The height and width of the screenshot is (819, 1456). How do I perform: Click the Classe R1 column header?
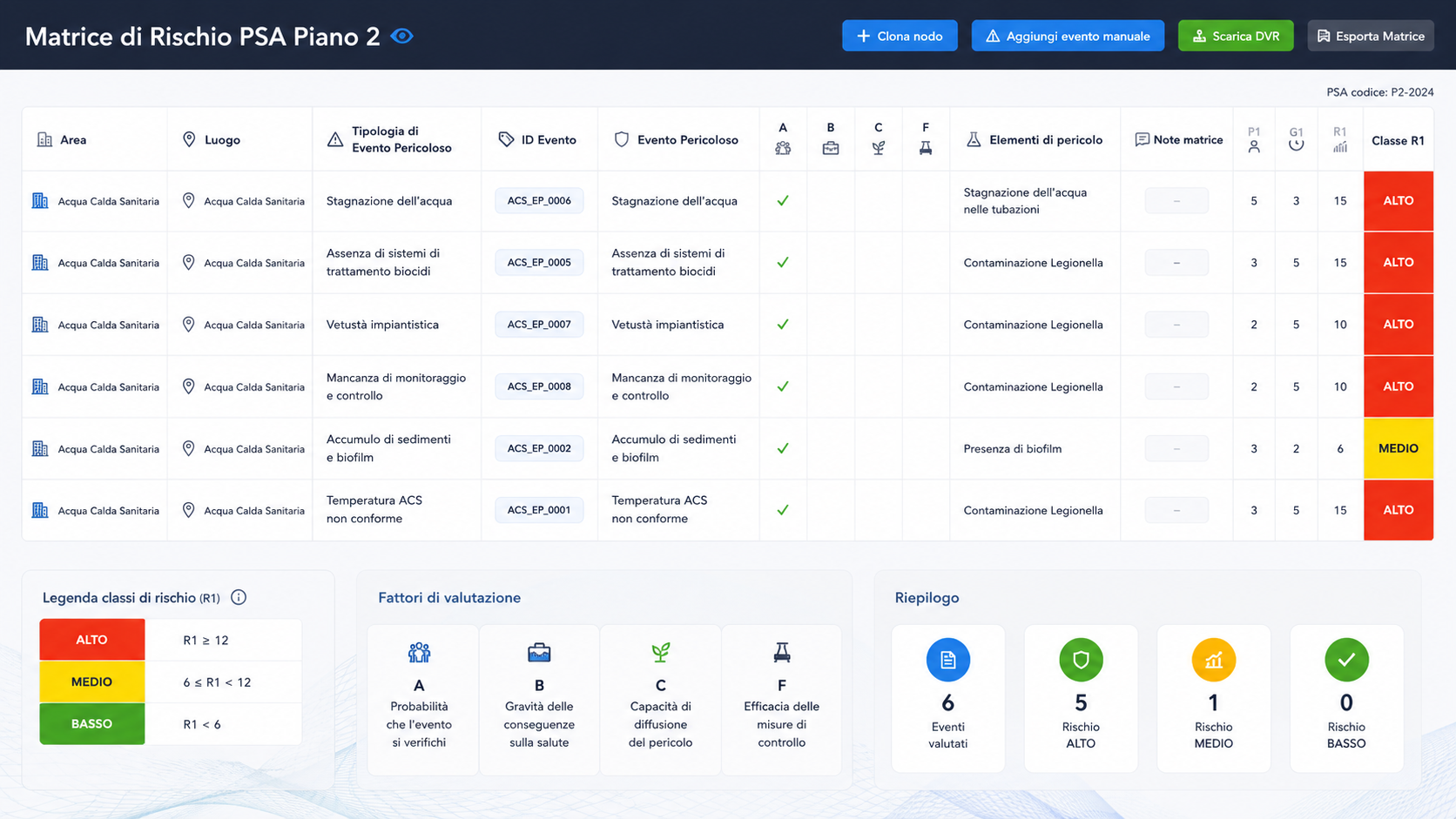[x=1399, y=140]
